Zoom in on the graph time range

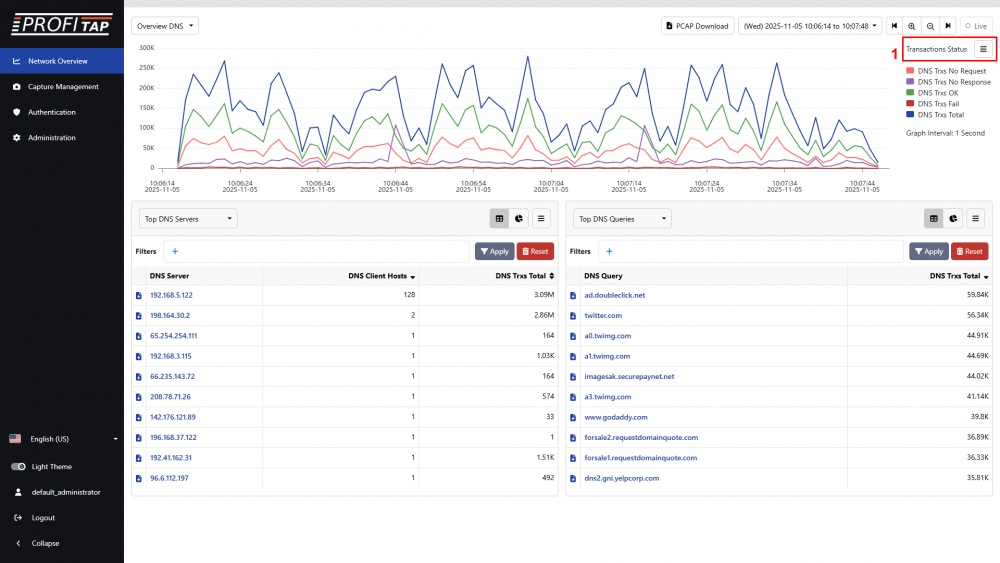pyautogui.click(x=912, y=26)
